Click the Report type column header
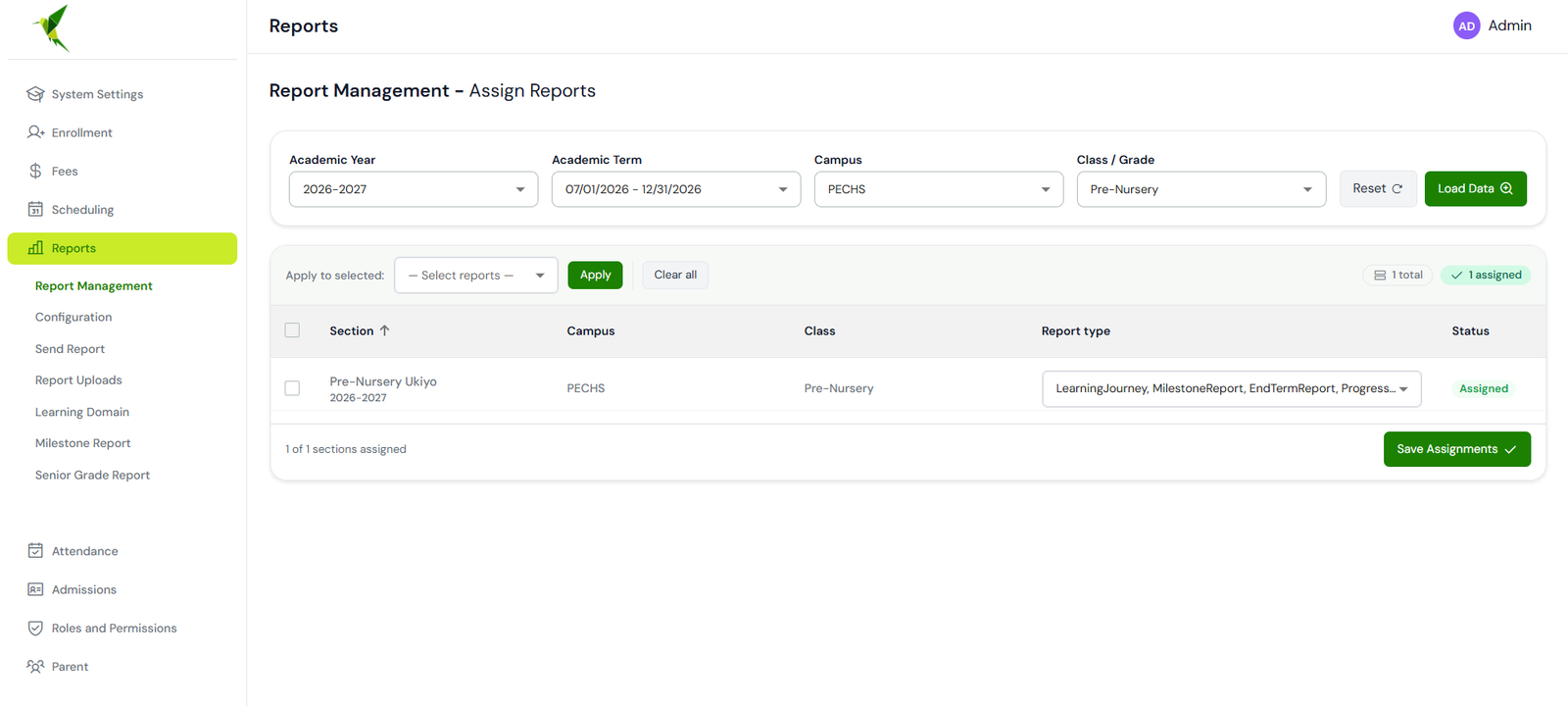Viewport: 1568px width, 706px height. pyautogui.click(x=1076, y=331)
